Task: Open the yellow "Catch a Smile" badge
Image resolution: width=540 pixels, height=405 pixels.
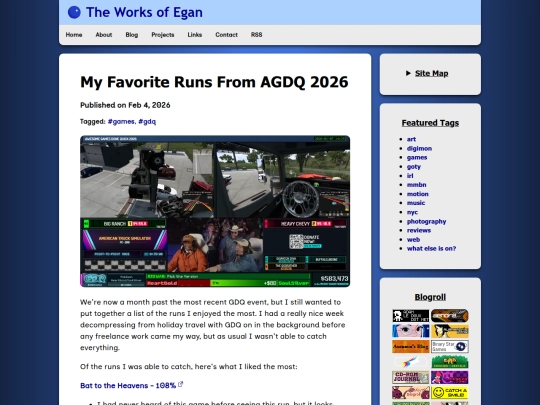Action: tap(449, 393)
